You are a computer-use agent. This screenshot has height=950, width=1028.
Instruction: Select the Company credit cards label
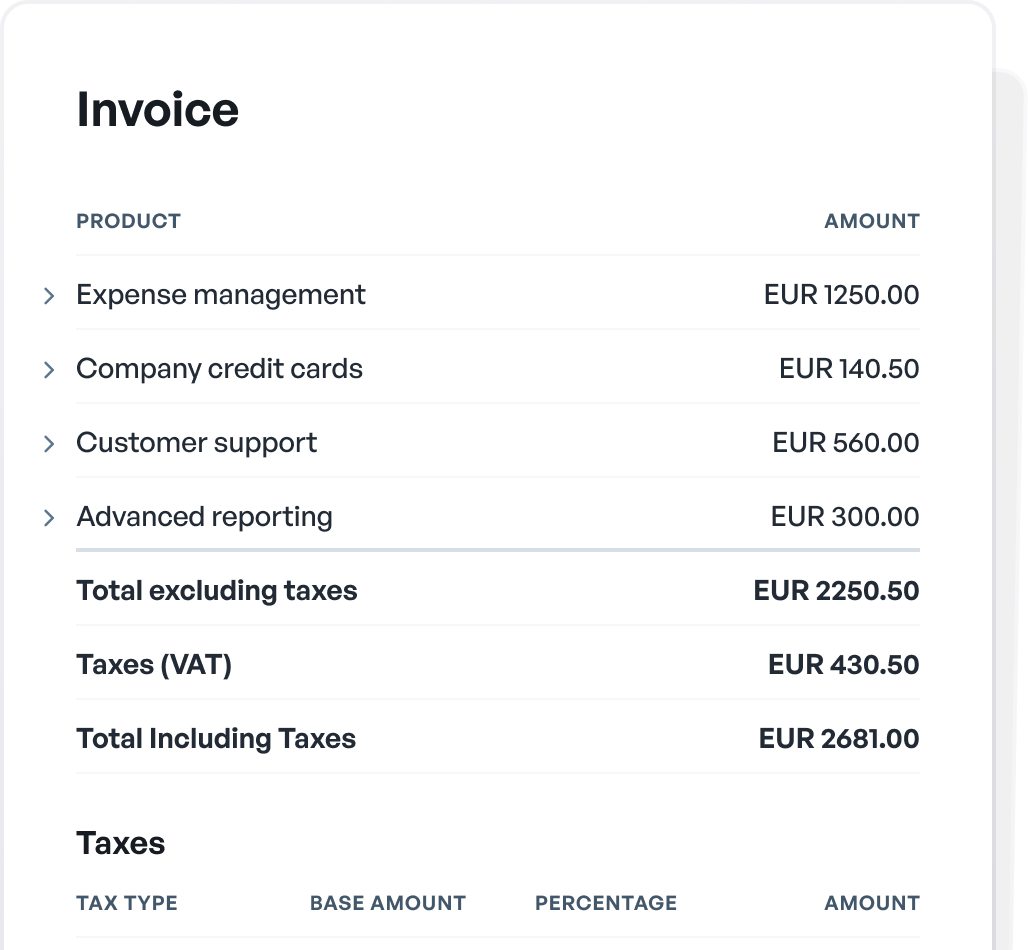click(219, 369)
